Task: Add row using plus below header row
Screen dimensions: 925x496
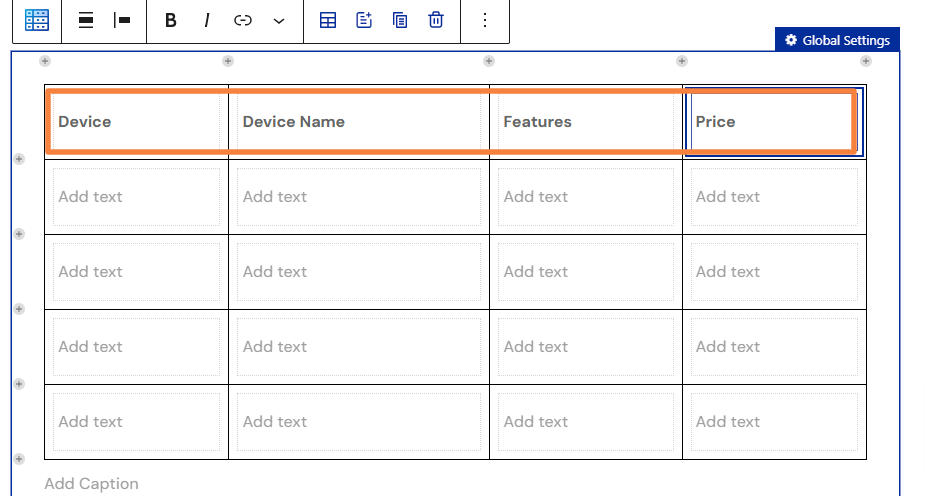Action: [19, 159]
